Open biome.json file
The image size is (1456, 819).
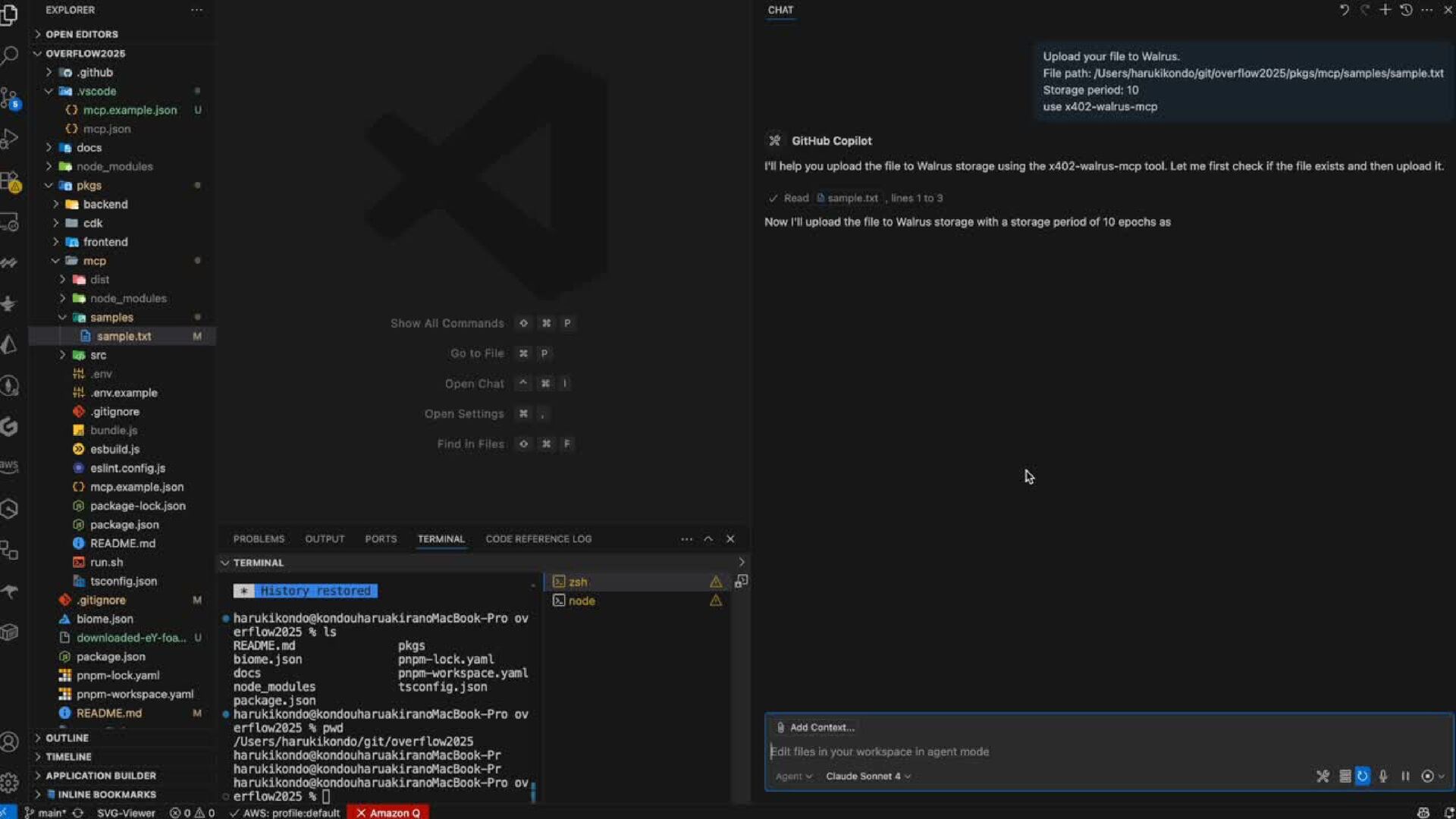click(121, 620)
